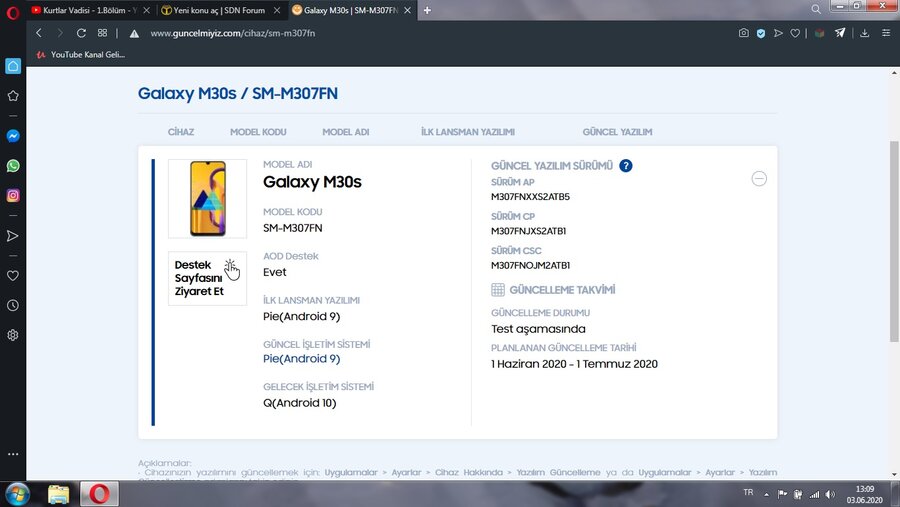Click Pie(Android 9) current OS link
Viewport: 900px width, 507px height.
click(301, 359)
